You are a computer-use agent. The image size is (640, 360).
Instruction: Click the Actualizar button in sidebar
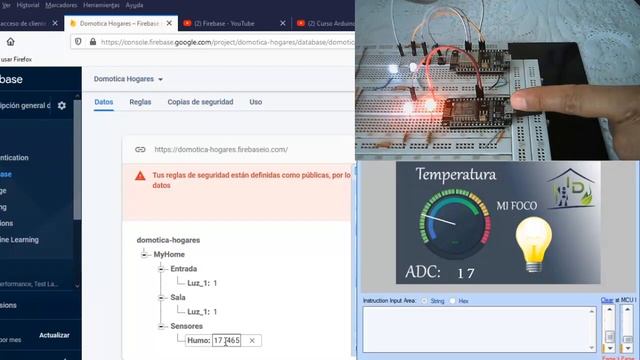coord(54,335)
